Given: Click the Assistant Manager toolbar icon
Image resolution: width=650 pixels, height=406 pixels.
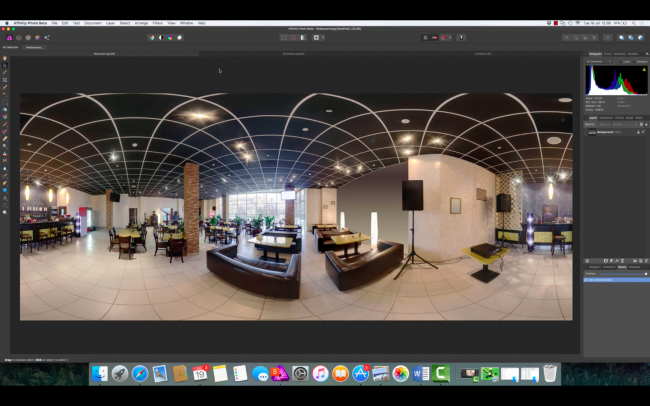Looking at the screenshot, I should pyautogui.click(x=461, y=38).
